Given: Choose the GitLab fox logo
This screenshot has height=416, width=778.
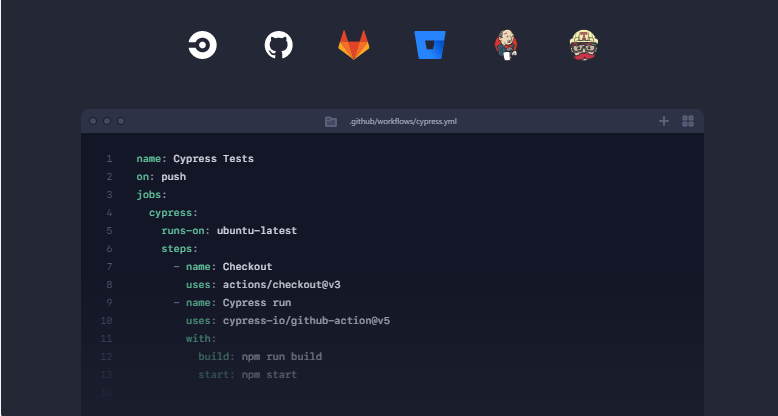Looking at the screenshot, I should pos(354,45).
